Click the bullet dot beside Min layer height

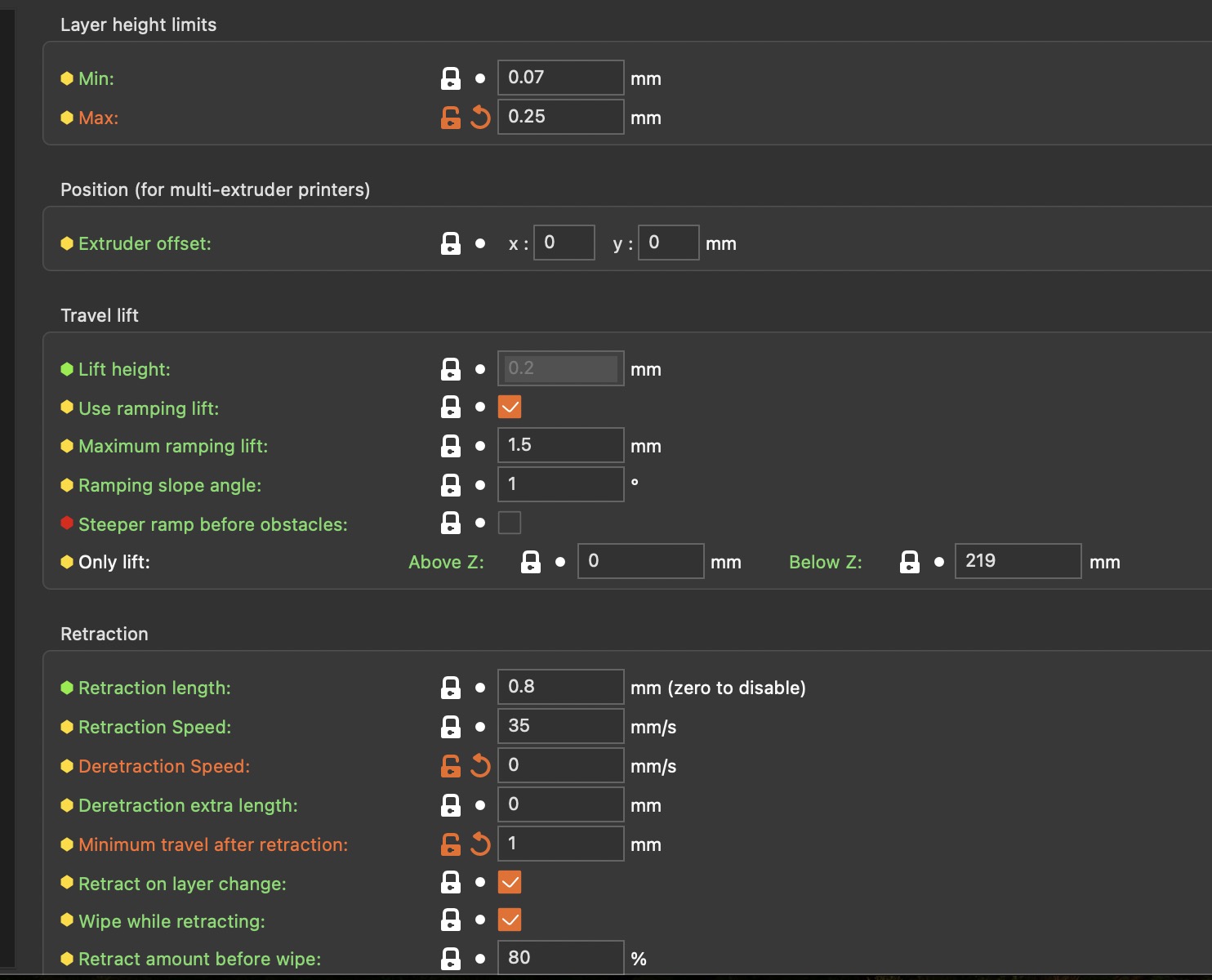point(480,78)
